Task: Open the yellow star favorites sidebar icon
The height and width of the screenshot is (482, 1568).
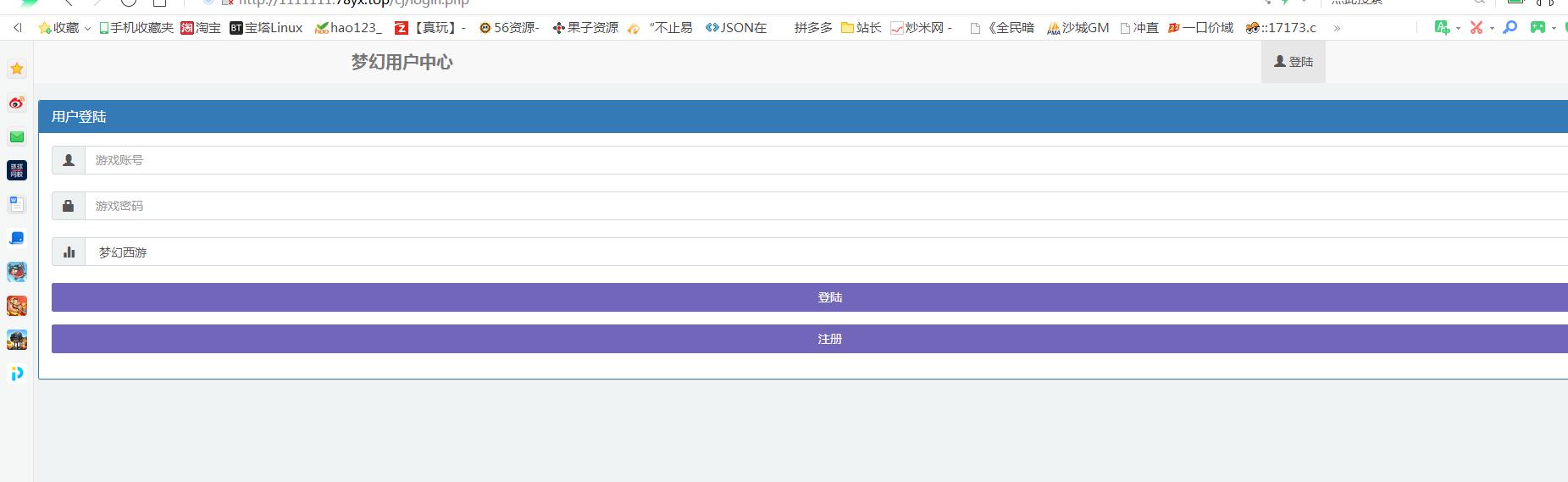Action: 16,69
